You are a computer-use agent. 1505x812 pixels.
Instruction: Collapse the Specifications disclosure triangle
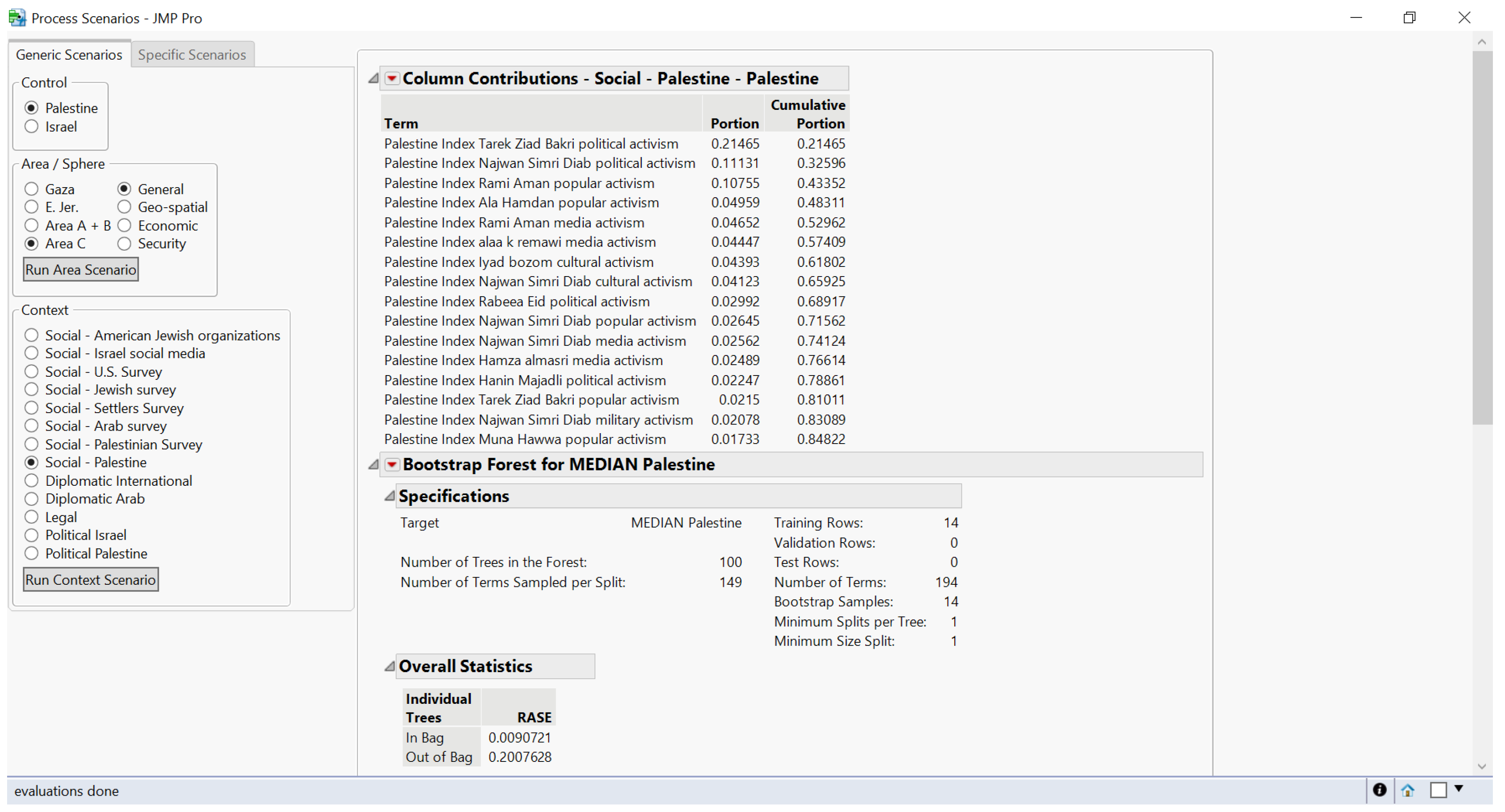(390, 495)
